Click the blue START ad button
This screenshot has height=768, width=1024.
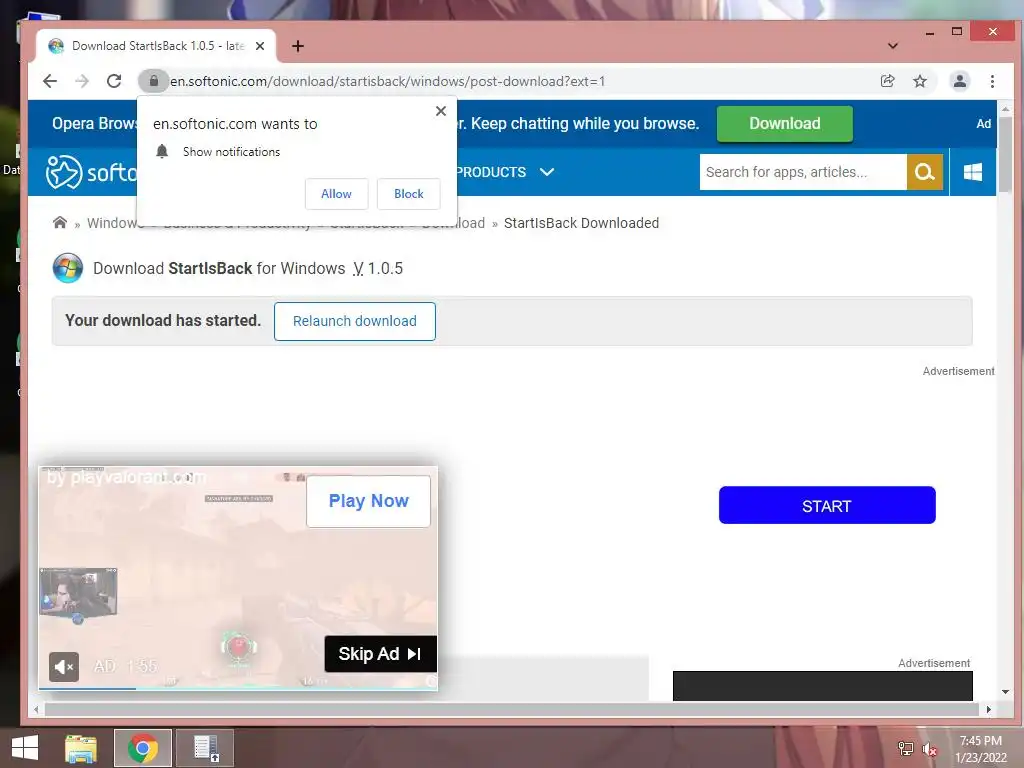(x=827, y=505)
